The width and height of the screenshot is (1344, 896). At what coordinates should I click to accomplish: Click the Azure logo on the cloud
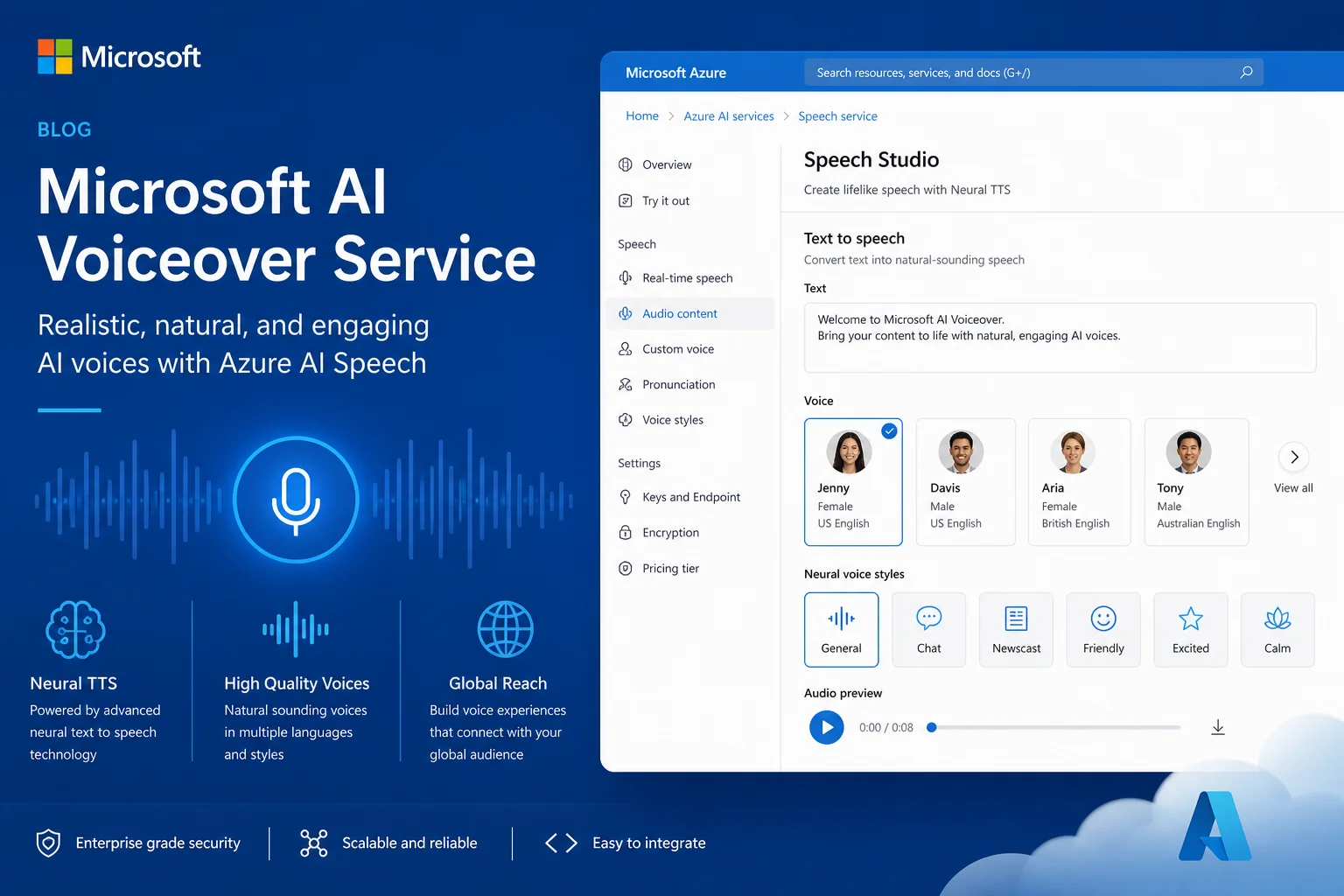pos(1215,826)
